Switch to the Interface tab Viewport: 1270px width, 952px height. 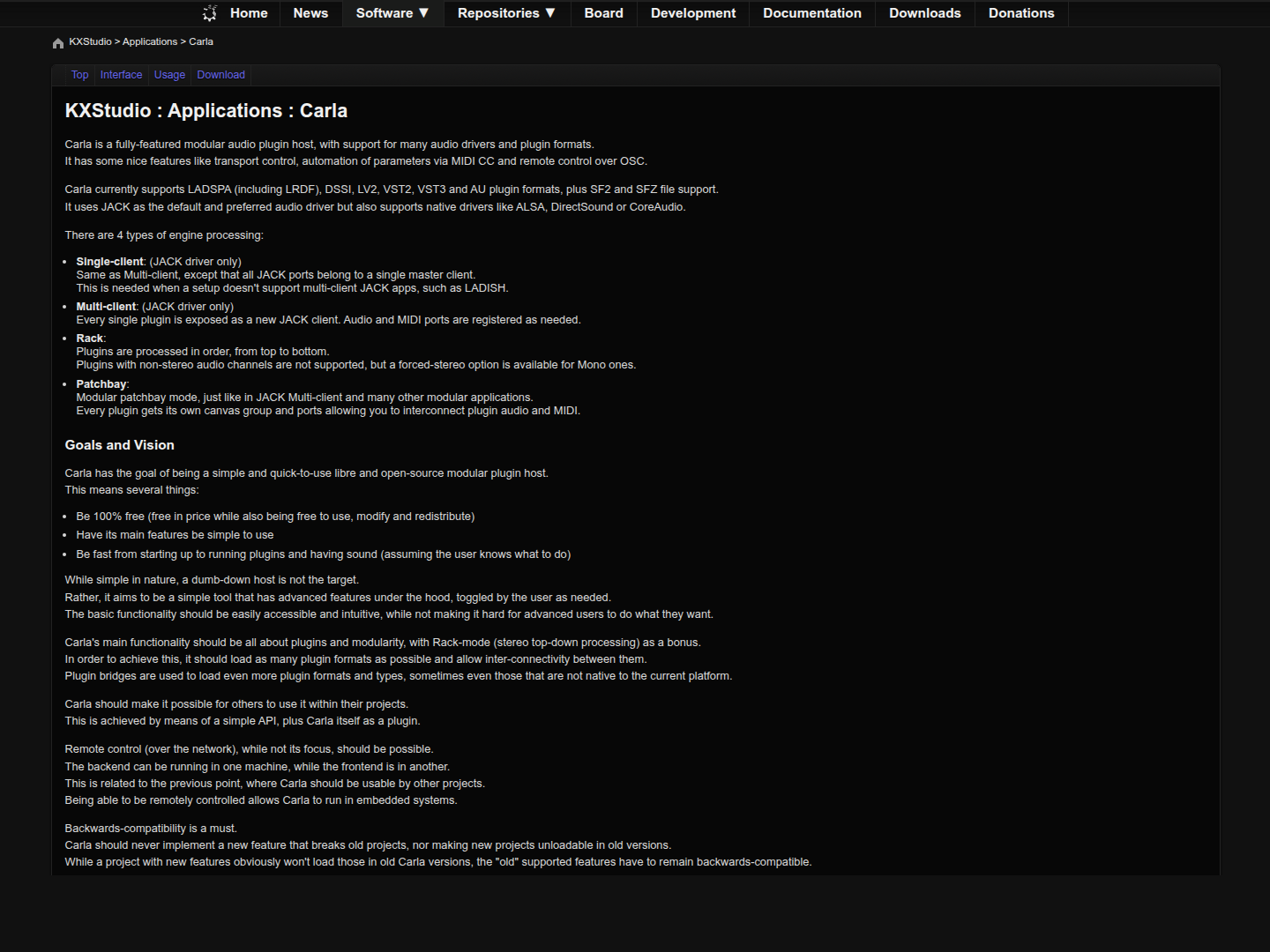[x=121, y=75]
